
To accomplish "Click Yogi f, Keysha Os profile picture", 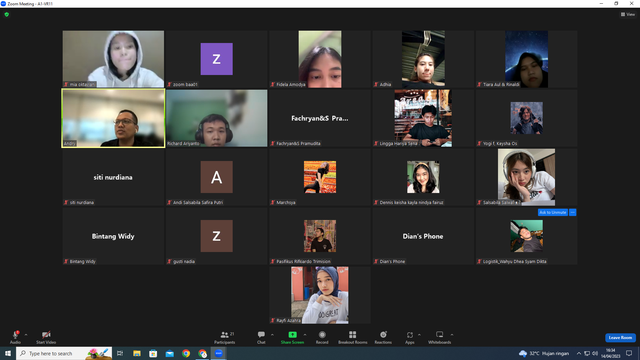I will pyautogui.click(x=527, y=118).
